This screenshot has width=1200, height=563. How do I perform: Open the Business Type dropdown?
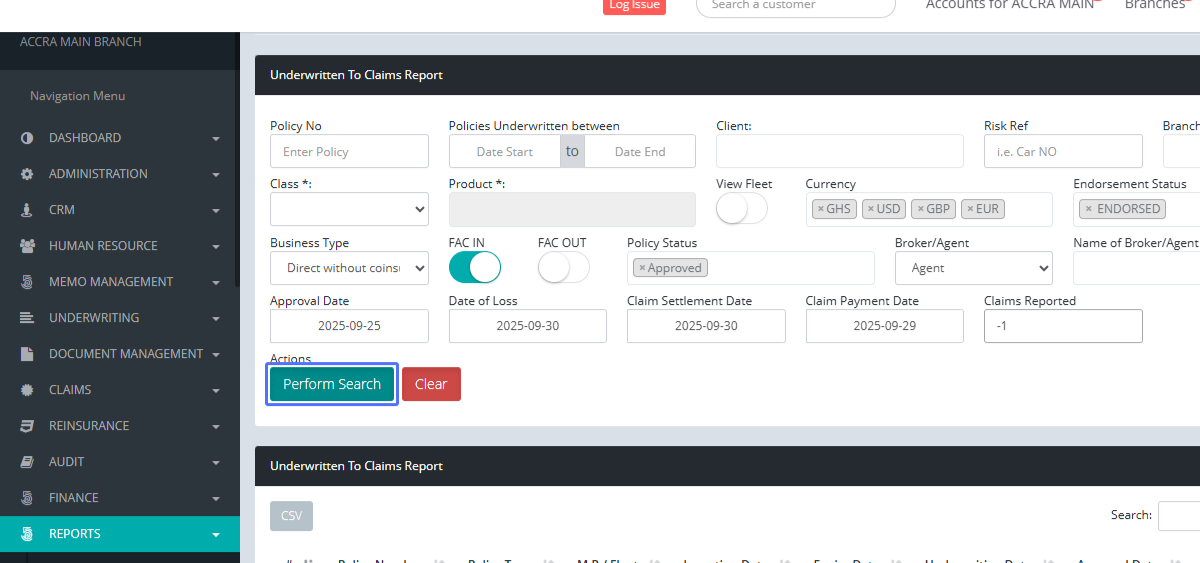coord(349,268)
